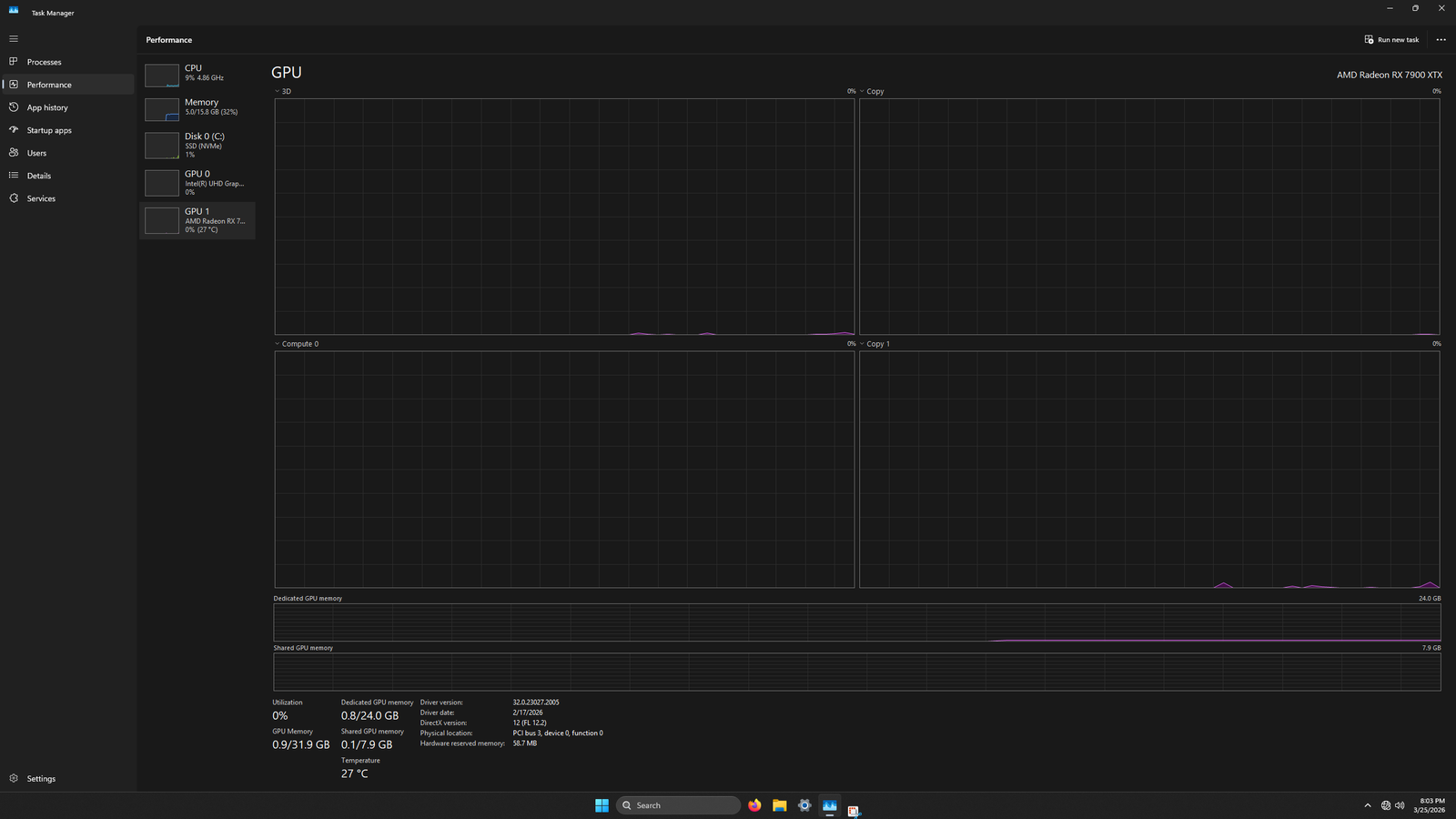The image size is (1456, 819).
Task: Switch to the Memory usage graph
Action: click(x=197, y=107)
